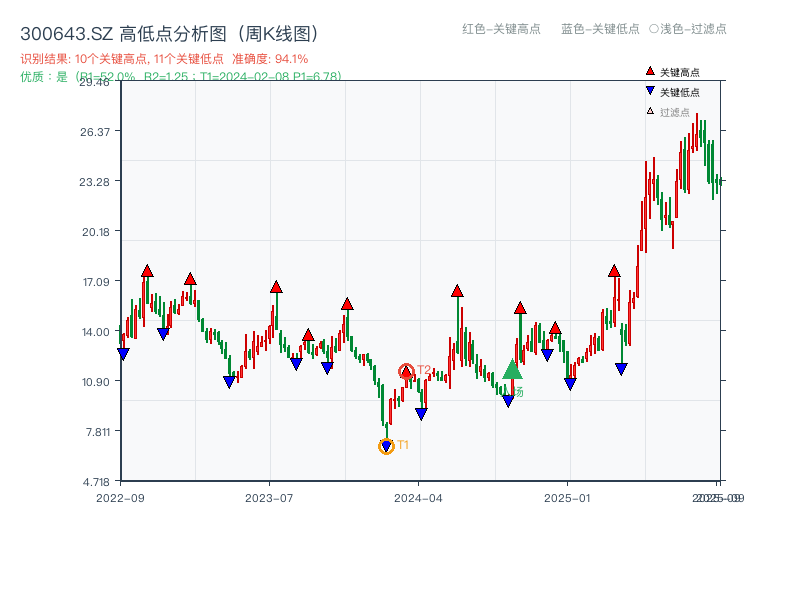The width and height of the screenshot is (800, 600).
Task: Select the green 优质 result line
Action: click(181, 77)
